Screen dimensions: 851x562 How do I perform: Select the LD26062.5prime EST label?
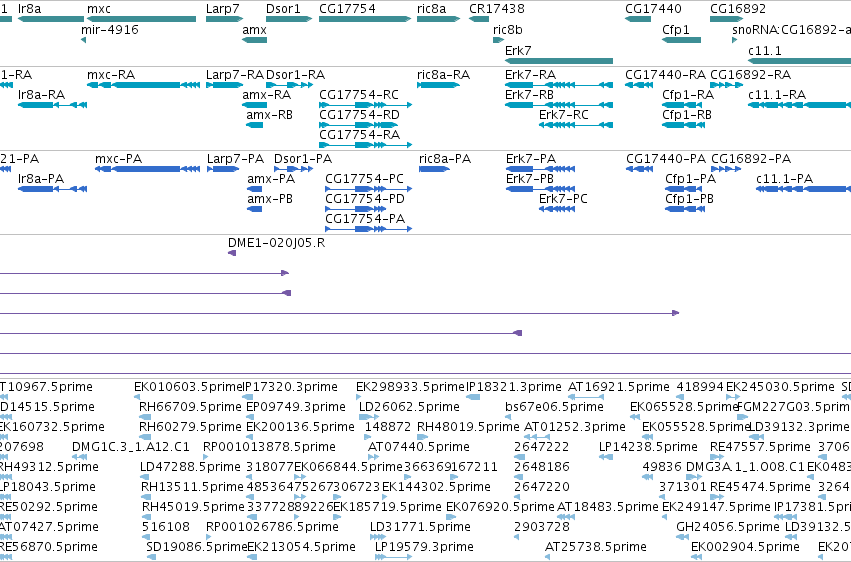point(409,406)
